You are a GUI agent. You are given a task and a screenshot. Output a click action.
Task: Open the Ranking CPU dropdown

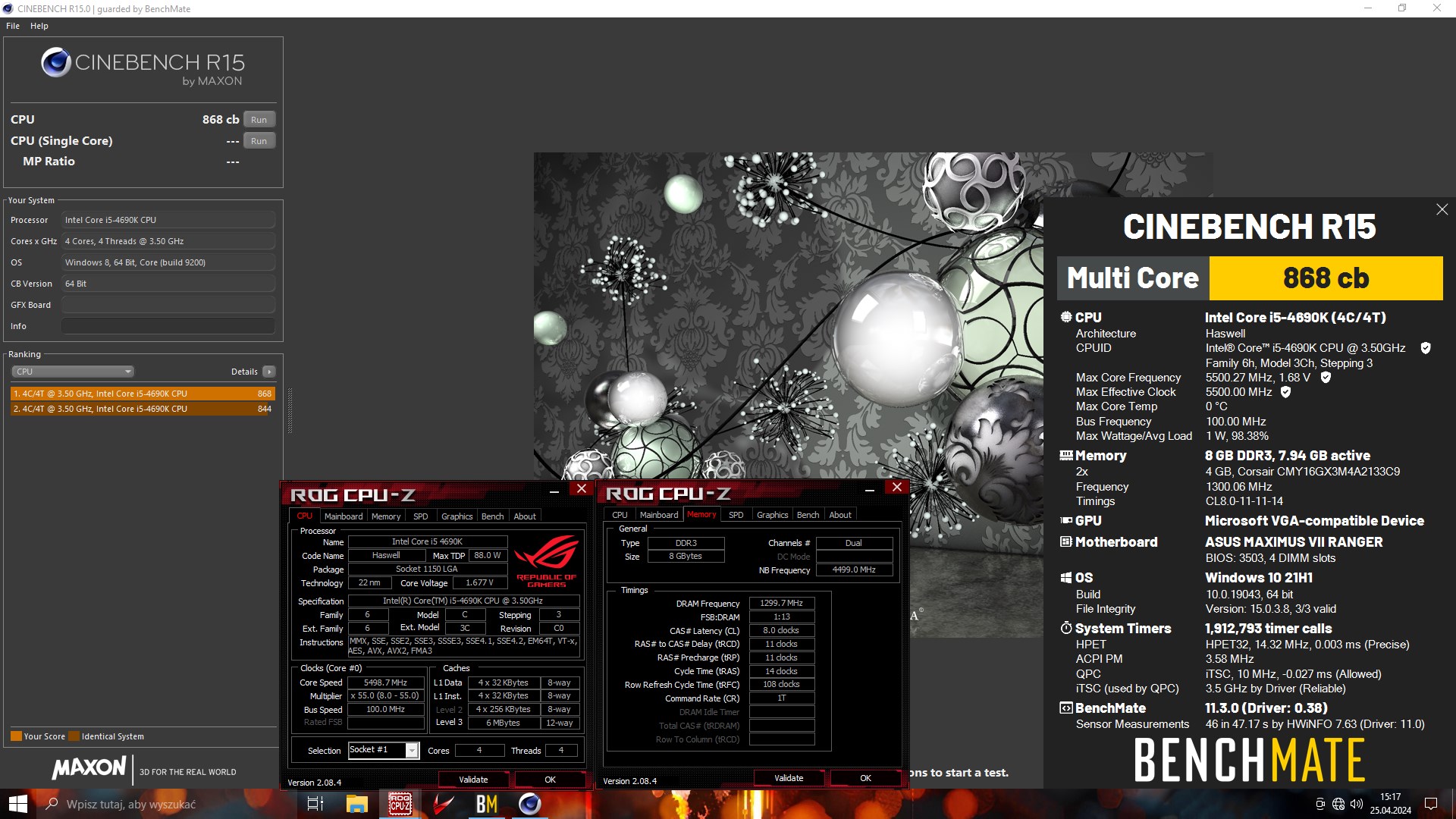73,372
